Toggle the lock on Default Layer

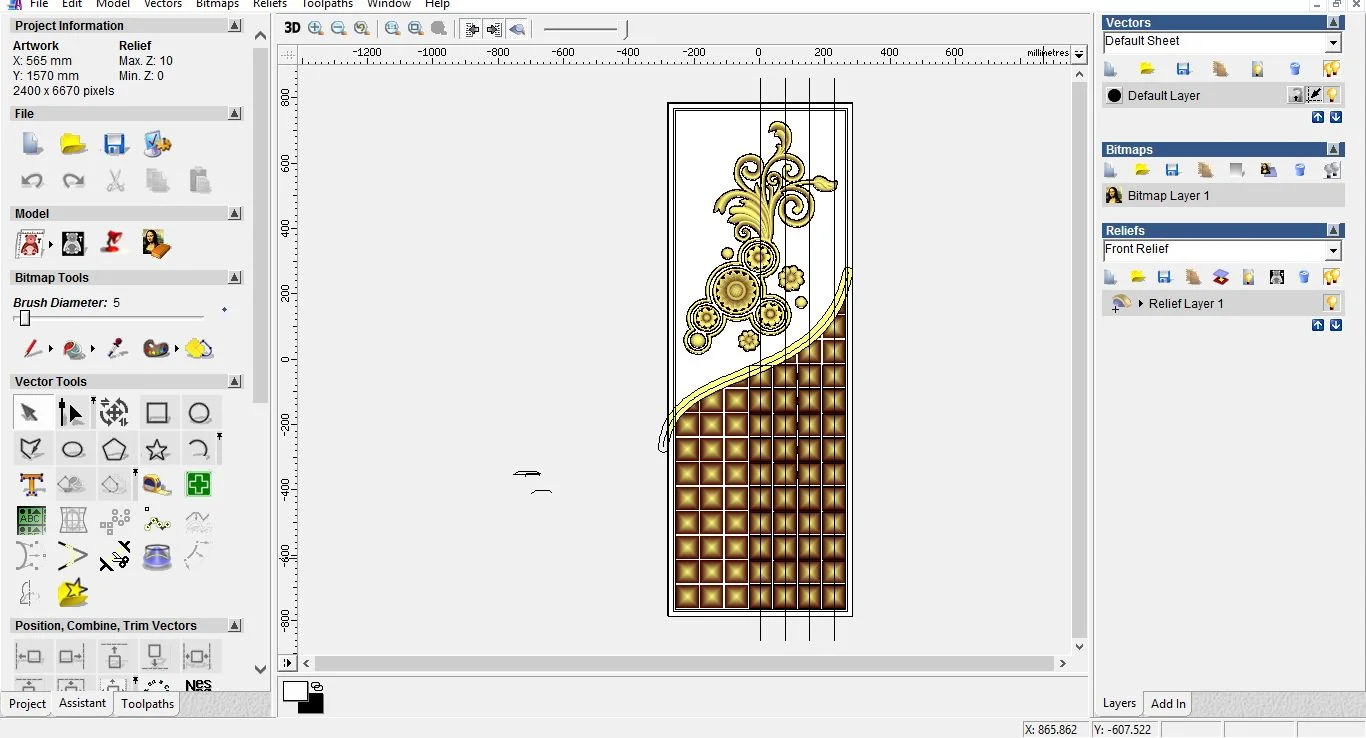[1296, 95]
